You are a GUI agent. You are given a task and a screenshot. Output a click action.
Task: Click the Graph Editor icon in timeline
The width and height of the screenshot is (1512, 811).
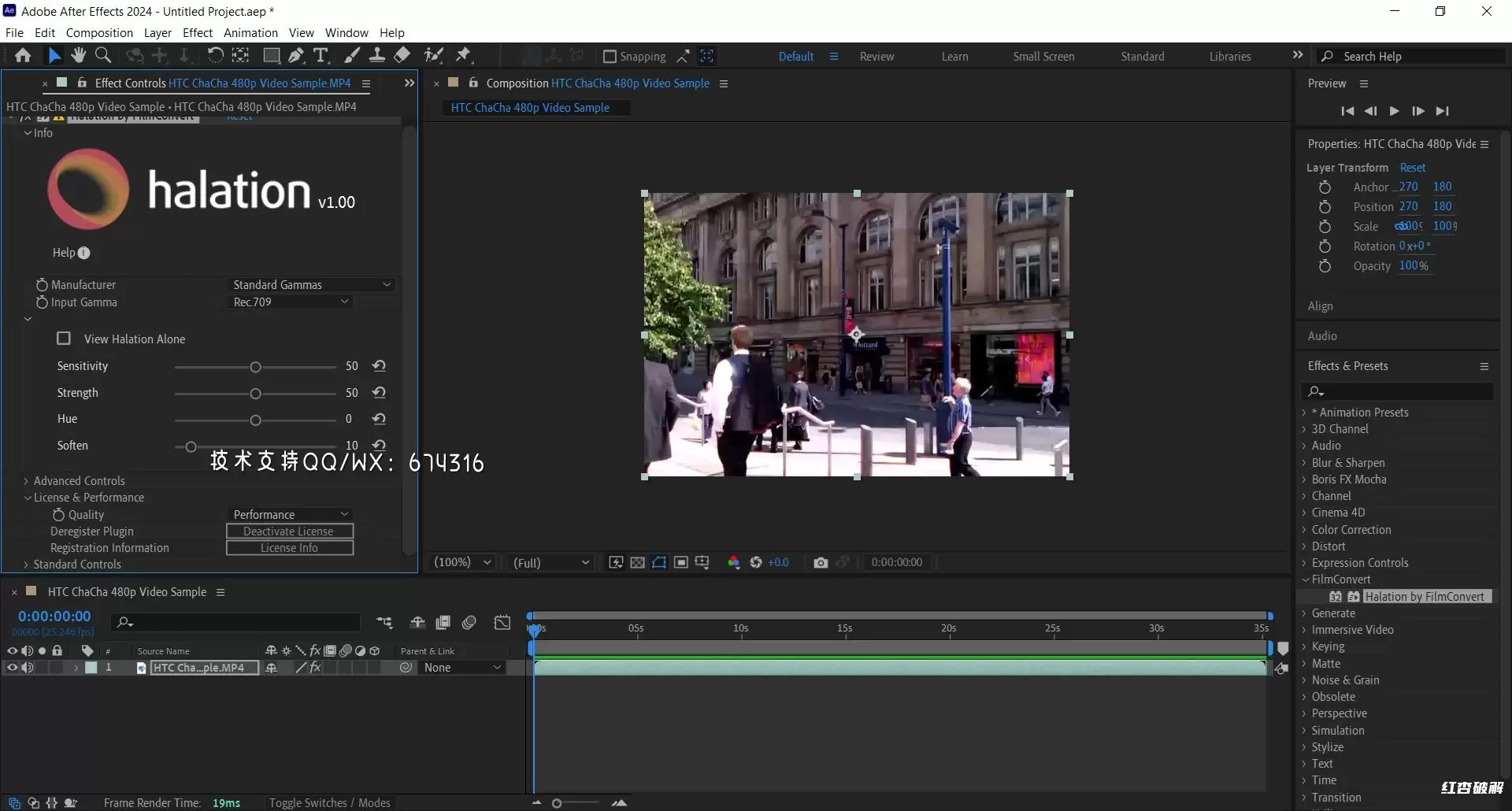[502, 623]
